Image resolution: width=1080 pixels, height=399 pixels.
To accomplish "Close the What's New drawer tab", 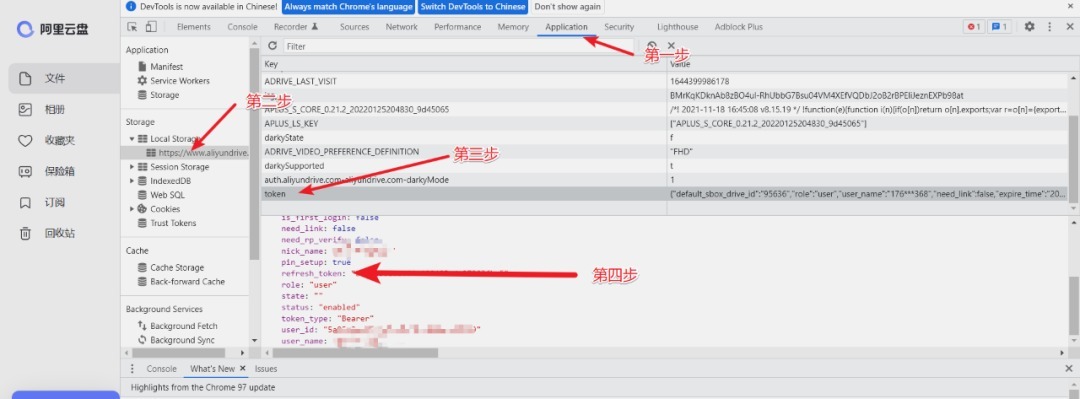I will coord(242,369).
